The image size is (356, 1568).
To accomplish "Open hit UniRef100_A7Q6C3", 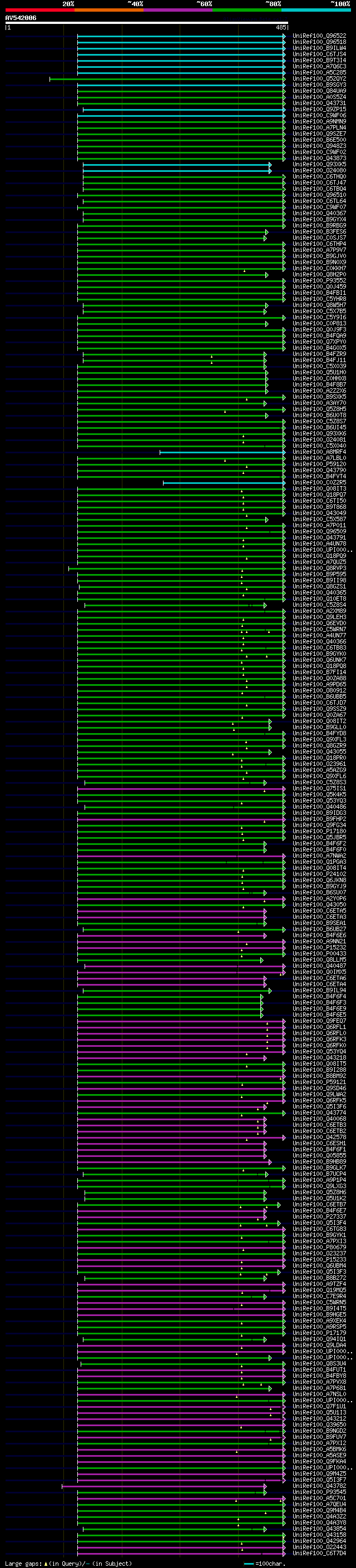I will (x=319, y=66).
